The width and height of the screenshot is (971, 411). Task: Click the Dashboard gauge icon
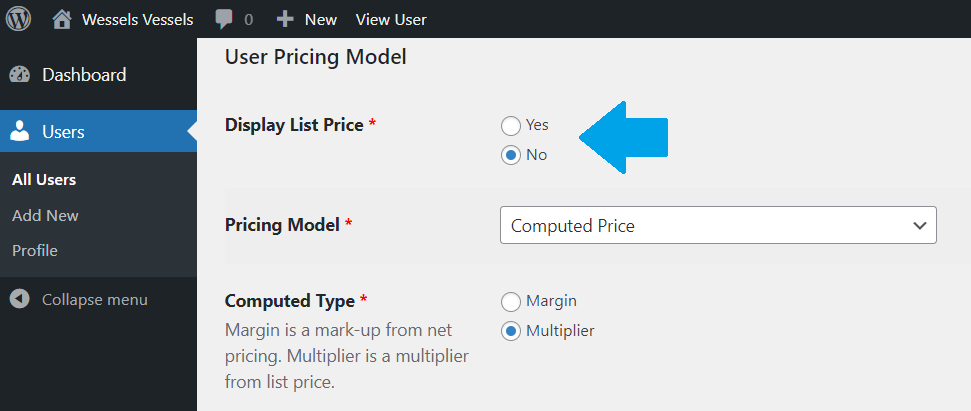(20, 75)
